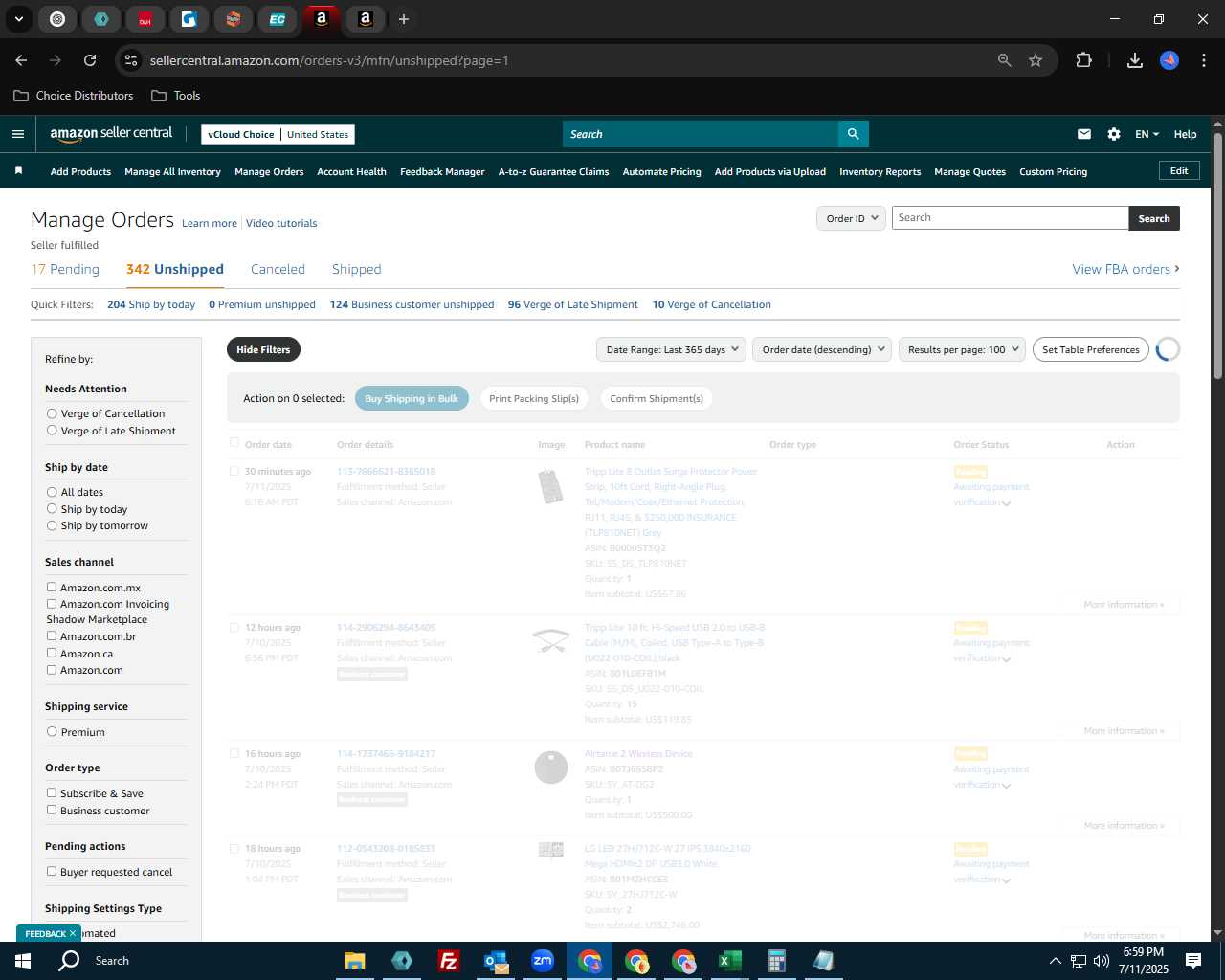Show hidden system tray icons chevron

(1055, 961)
